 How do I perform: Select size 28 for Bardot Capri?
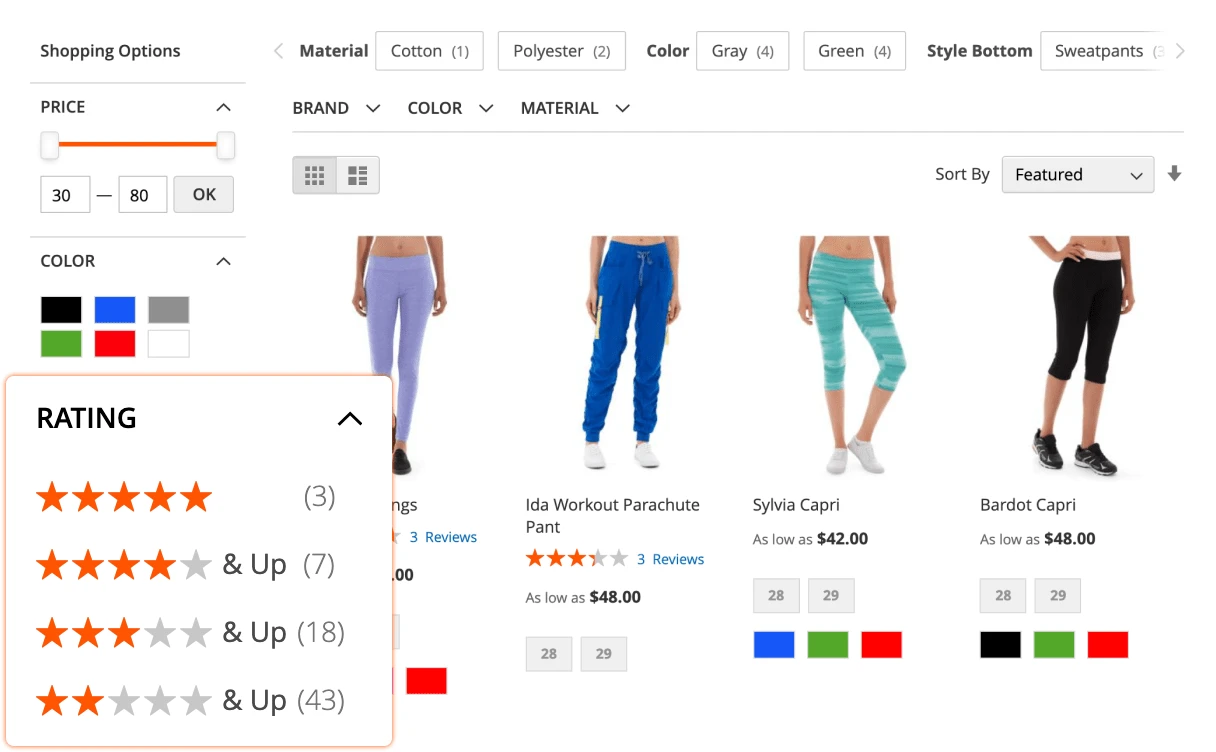tap(1002, 595)
